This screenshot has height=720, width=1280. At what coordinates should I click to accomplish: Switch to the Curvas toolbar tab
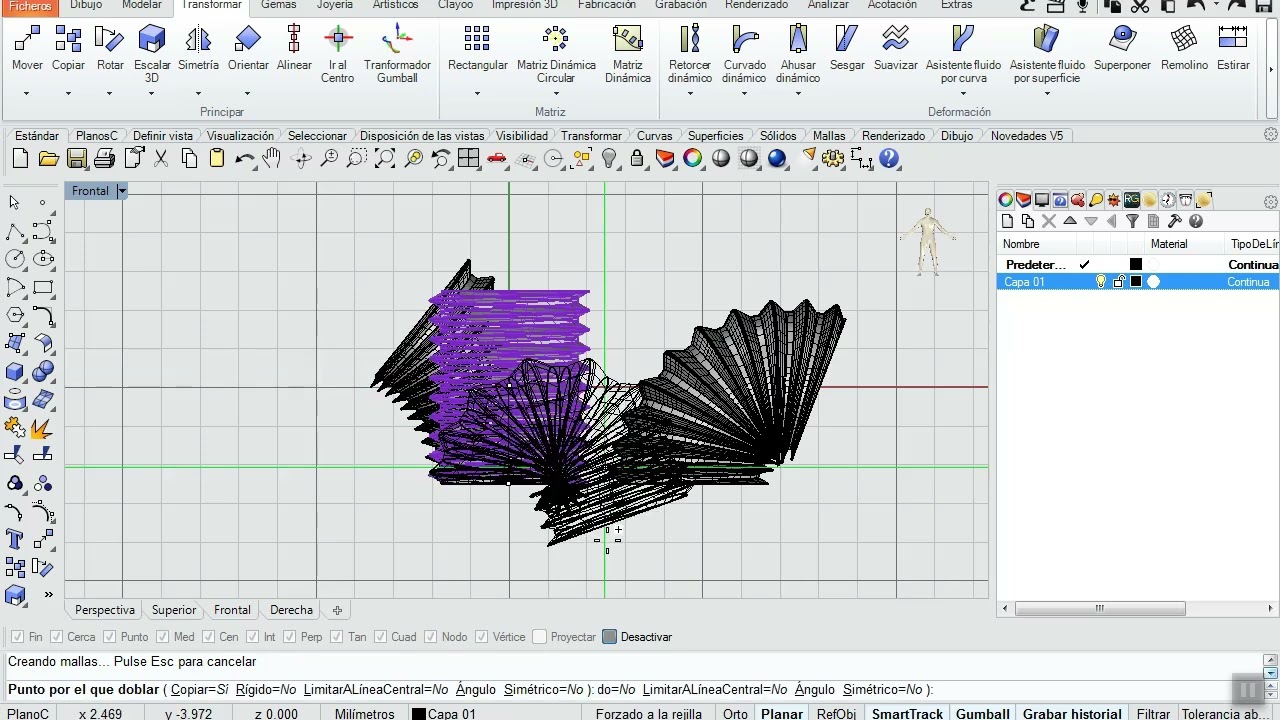click(655, 136)
